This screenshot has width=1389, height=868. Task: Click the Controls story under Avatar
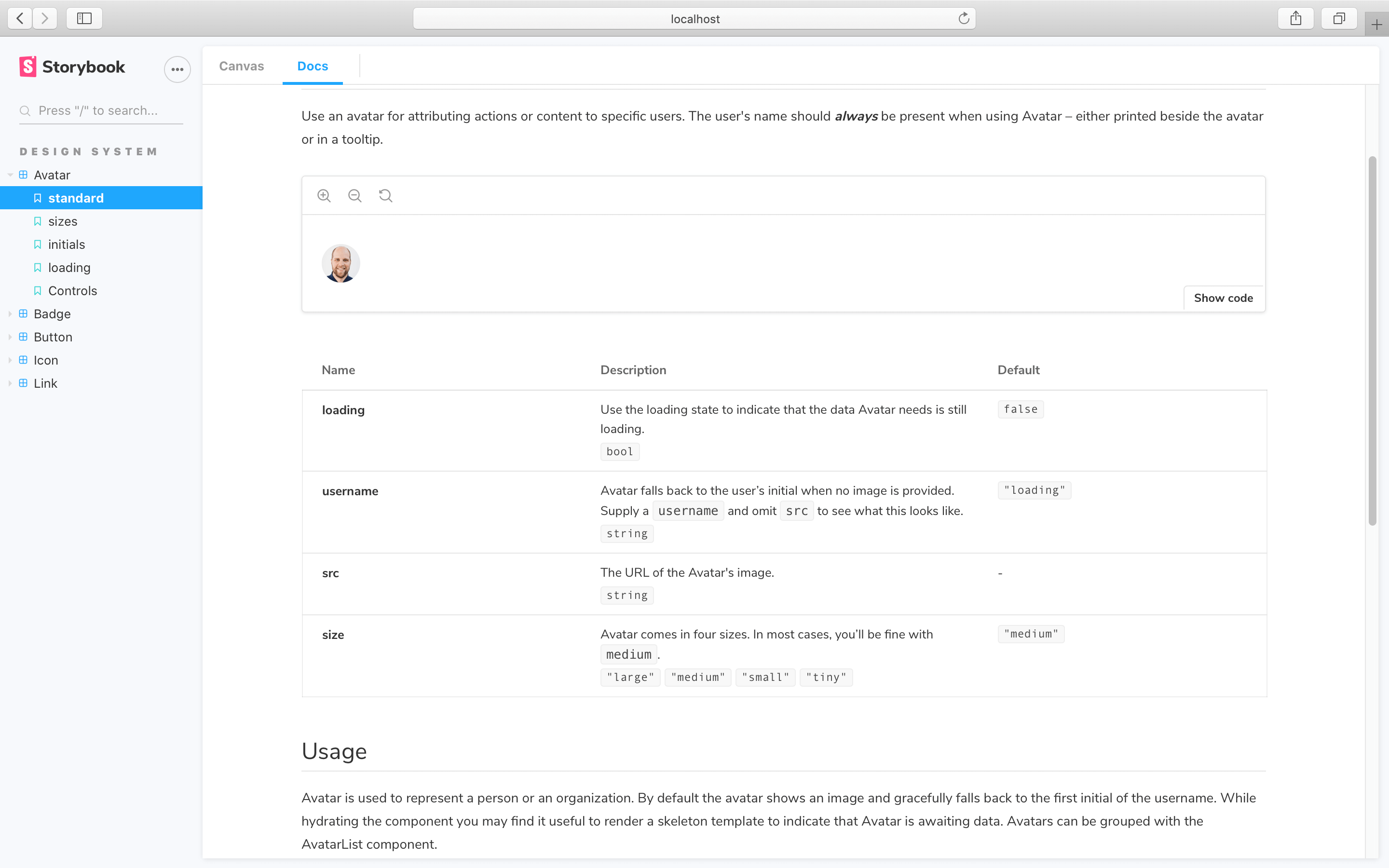point(72,290)
